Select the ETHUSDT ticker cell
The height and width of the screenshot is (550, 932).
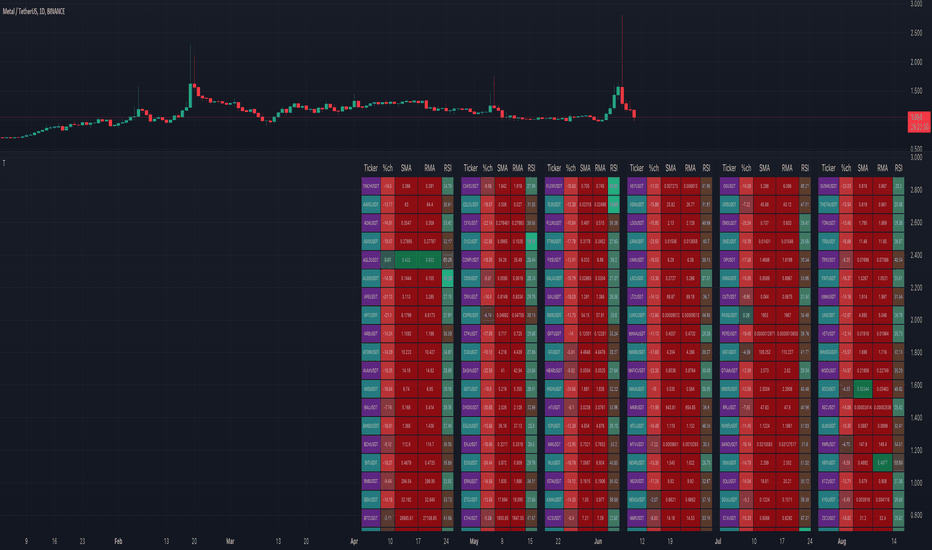[x=471, y=518]
